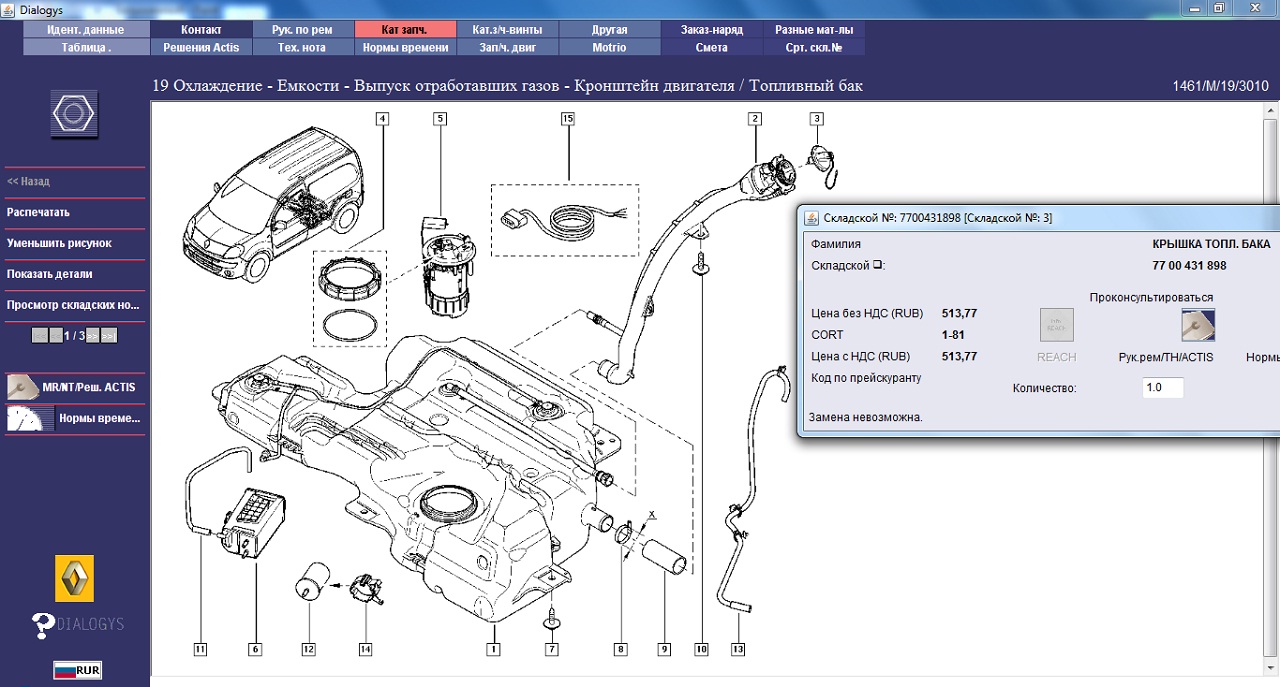Open the Срт. скл.№ tab
The image size is (1280, 687).
[814, 47]
